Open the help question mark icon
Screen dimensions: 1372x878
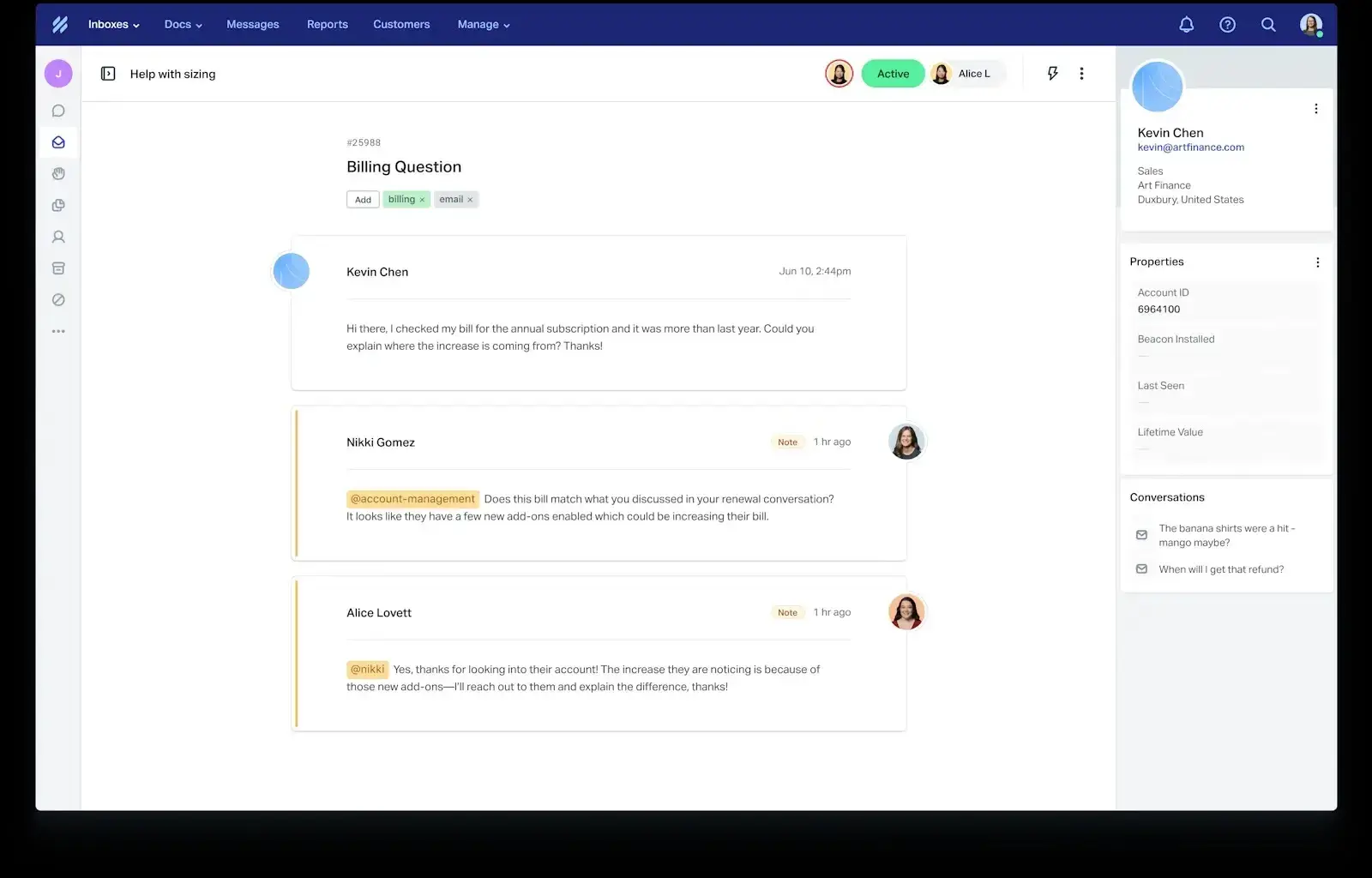[1227, 25]
